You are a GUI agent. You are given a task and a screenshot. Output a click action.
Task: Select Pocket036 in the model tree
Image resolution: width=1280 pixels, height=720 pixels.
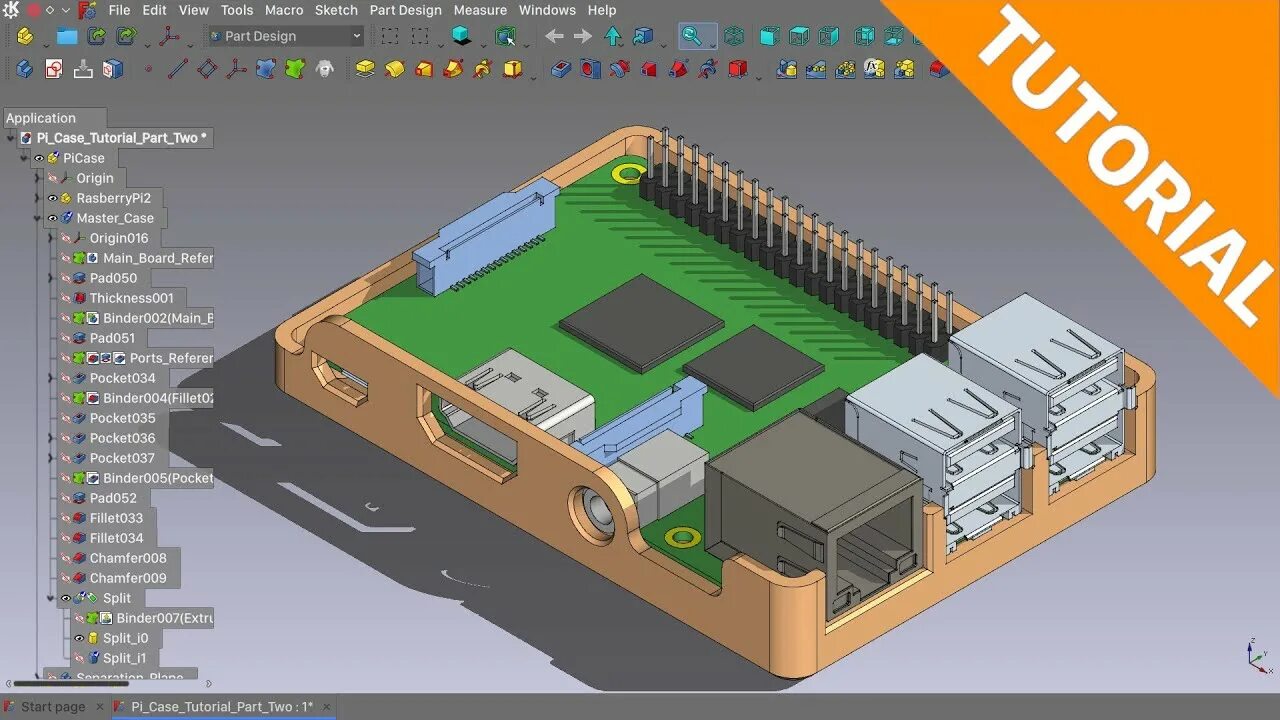pos(122,438)
